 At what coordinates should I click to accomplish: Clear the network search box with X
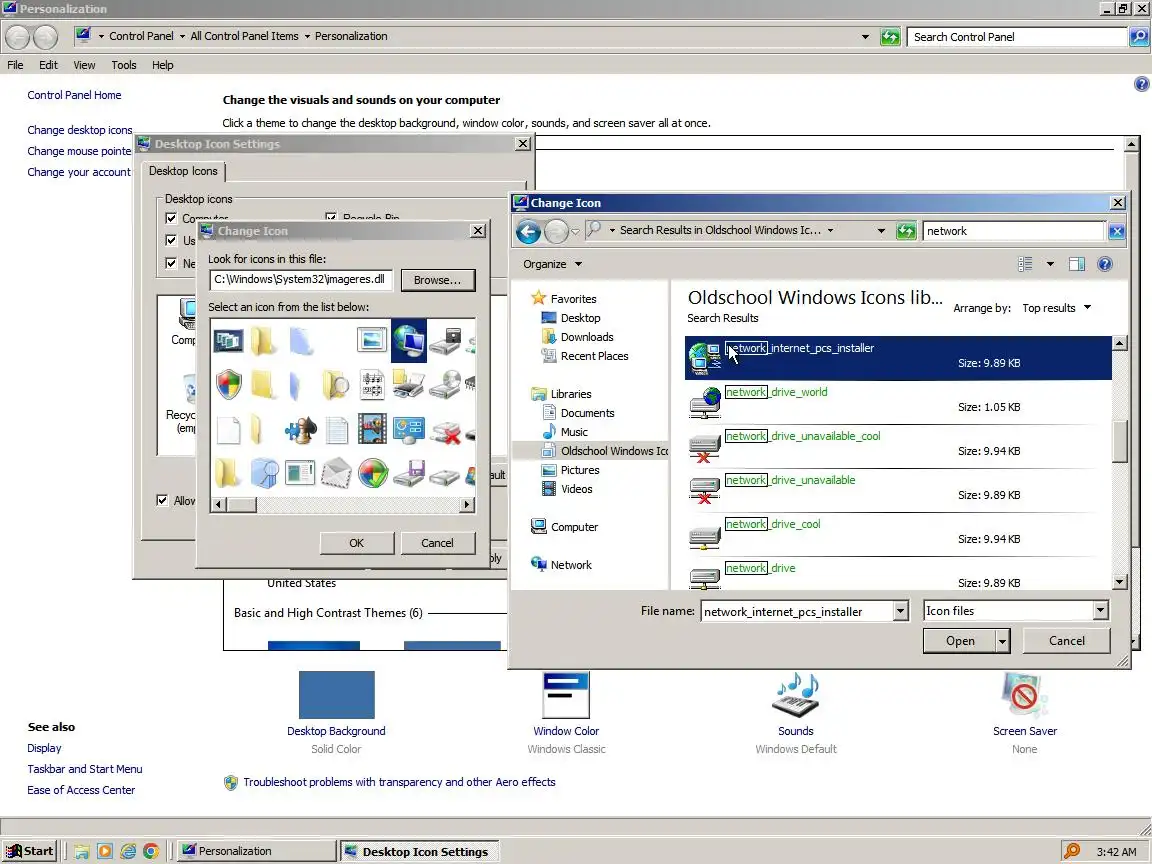tap(1117, 231)
